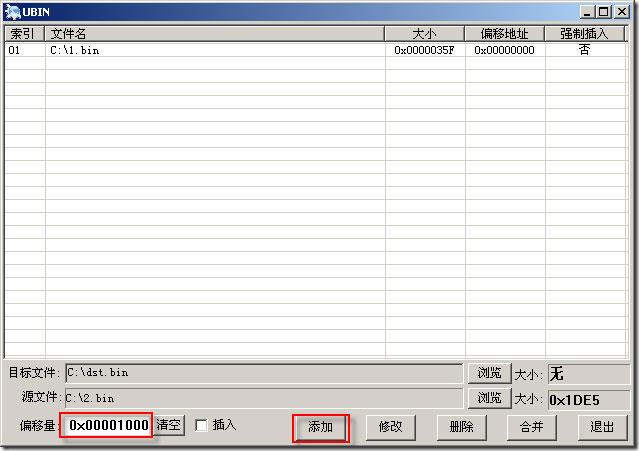Browse for the target file (目标文件)
This screenshot has width=639, height=451.
pyautogui.click(x=489, y=373)
